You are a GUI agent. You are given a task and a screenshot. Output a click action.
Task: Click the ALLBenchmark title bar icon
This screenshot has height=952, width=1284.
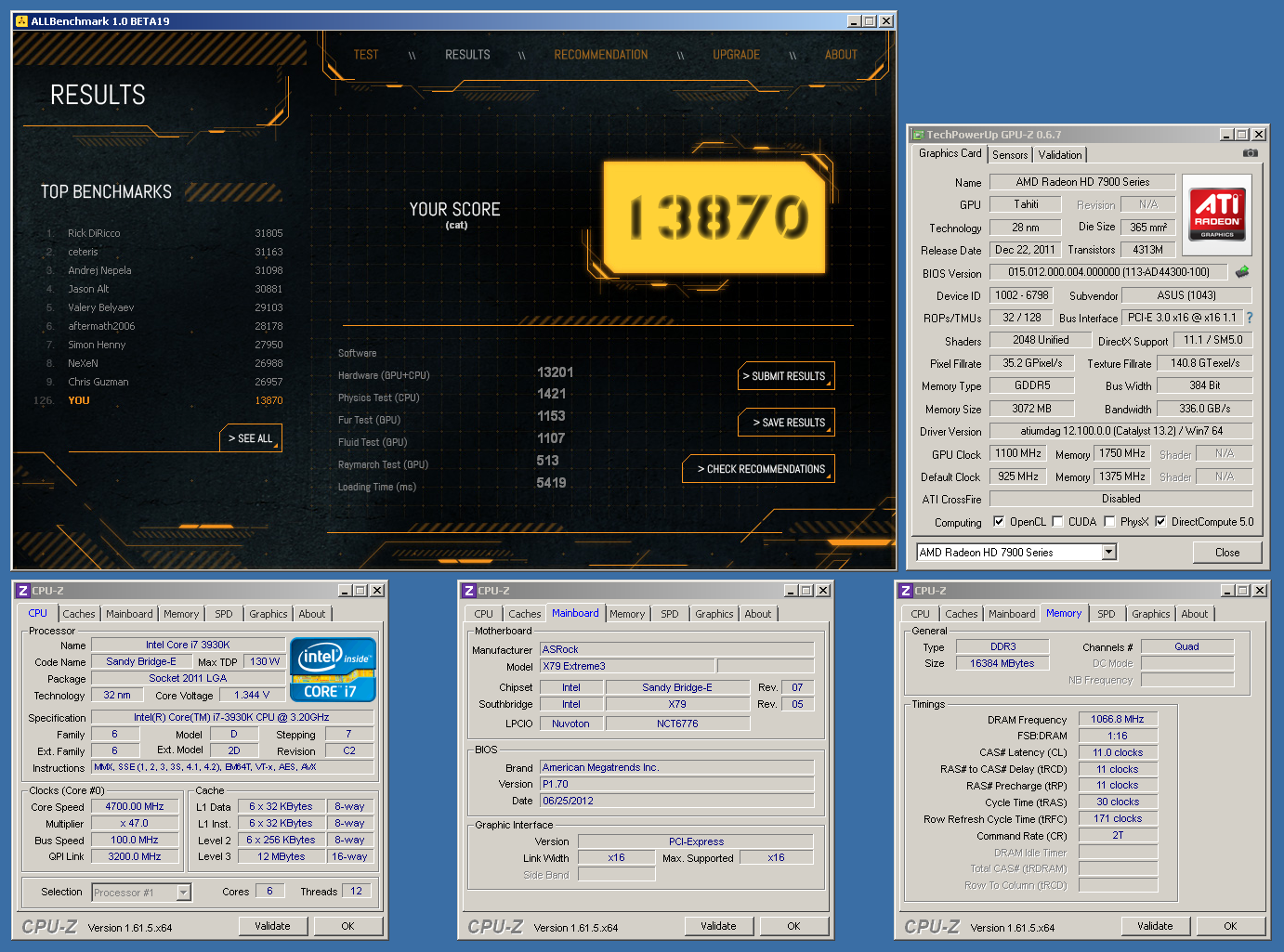click(21, 21)
